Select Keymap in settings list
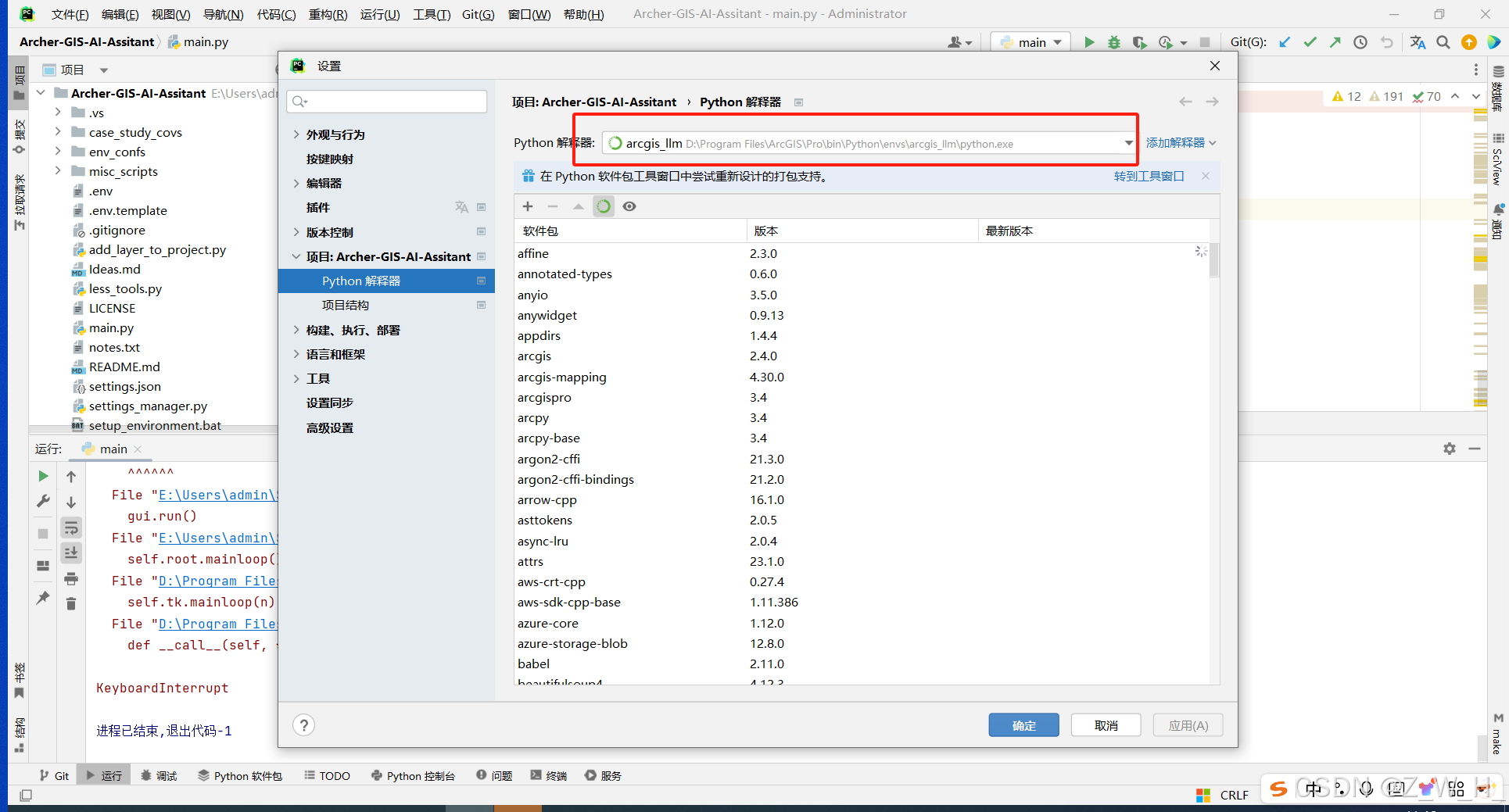The width and height of the screenshot is (1509, 812). 330,159
